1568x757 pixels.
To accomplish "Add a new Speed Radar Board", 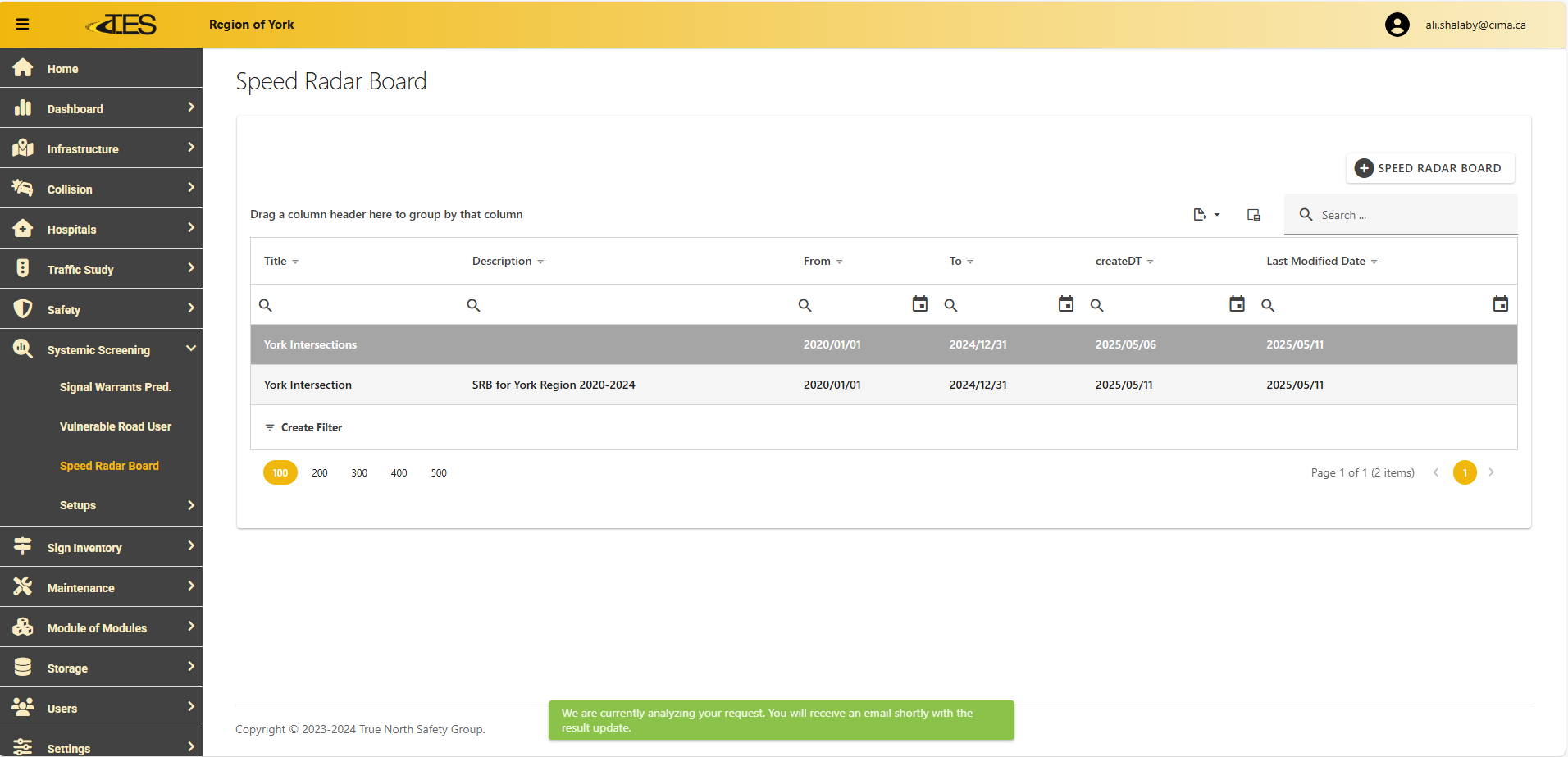I will 1429,168.
